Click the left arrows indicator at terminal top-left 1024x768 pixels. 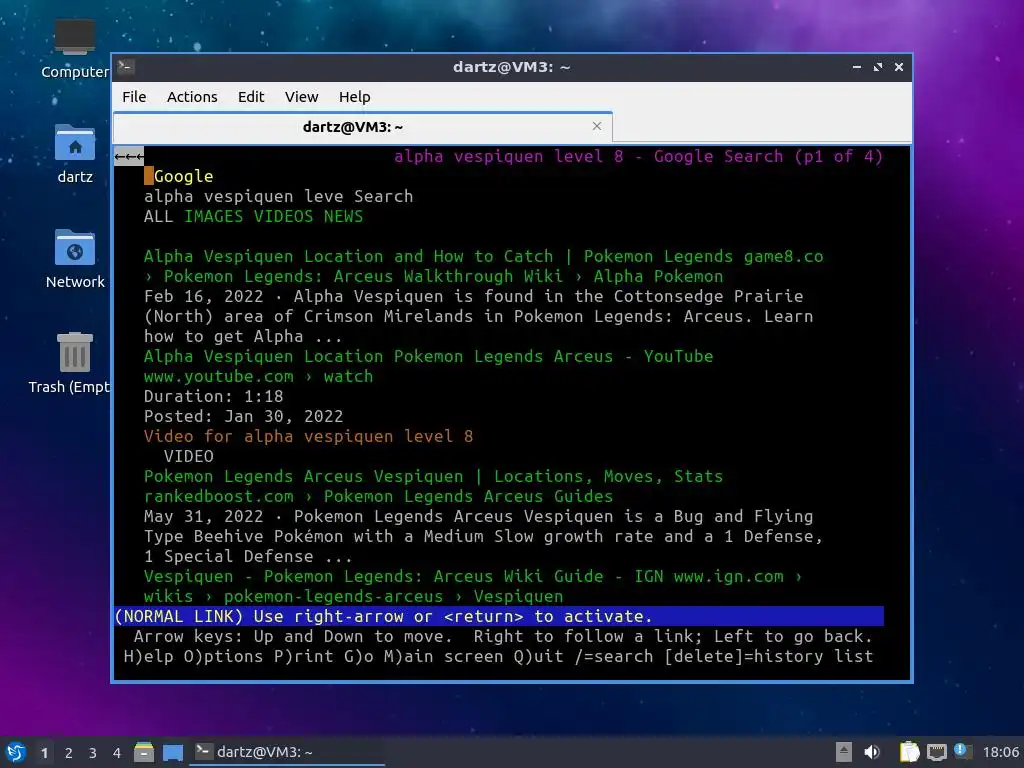[x=129, y=157]
